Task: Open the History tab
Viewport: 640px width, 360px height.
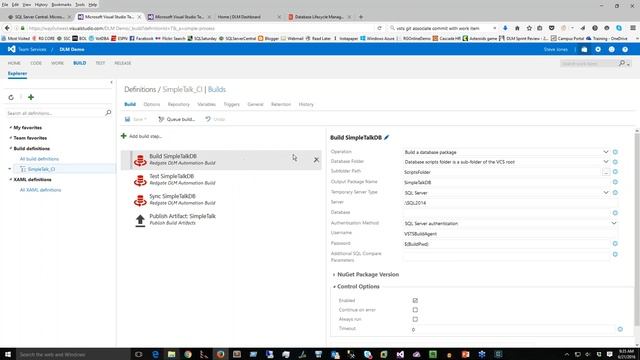Action: [306, 104]
